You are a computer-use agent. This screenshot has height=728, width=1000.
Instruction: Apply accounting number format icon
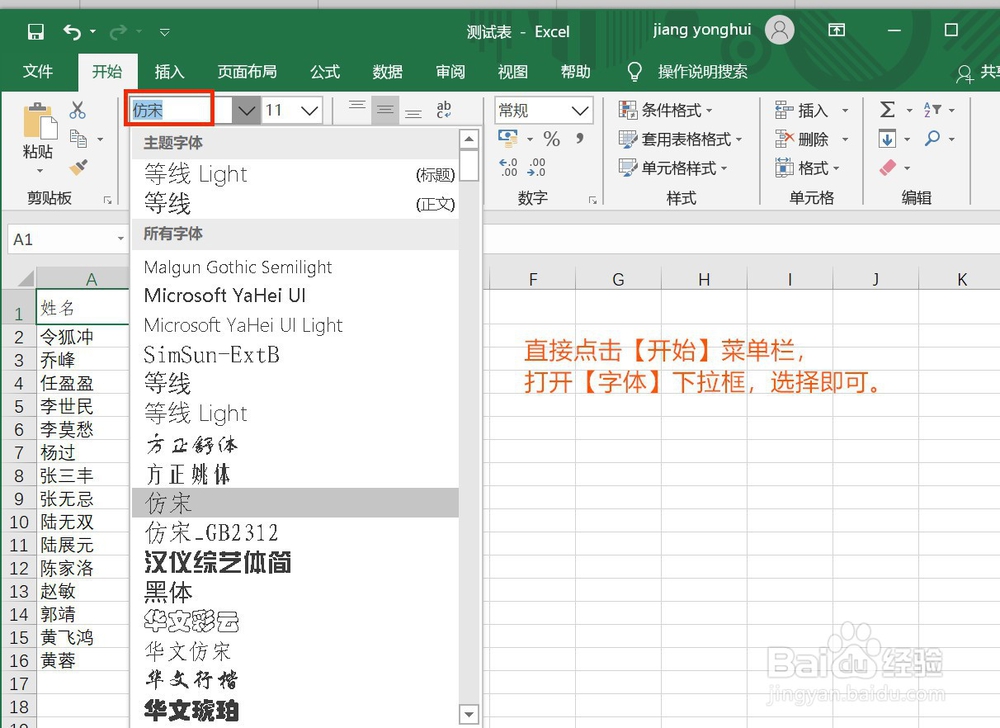pyautogui.click(x=508, y=138)
